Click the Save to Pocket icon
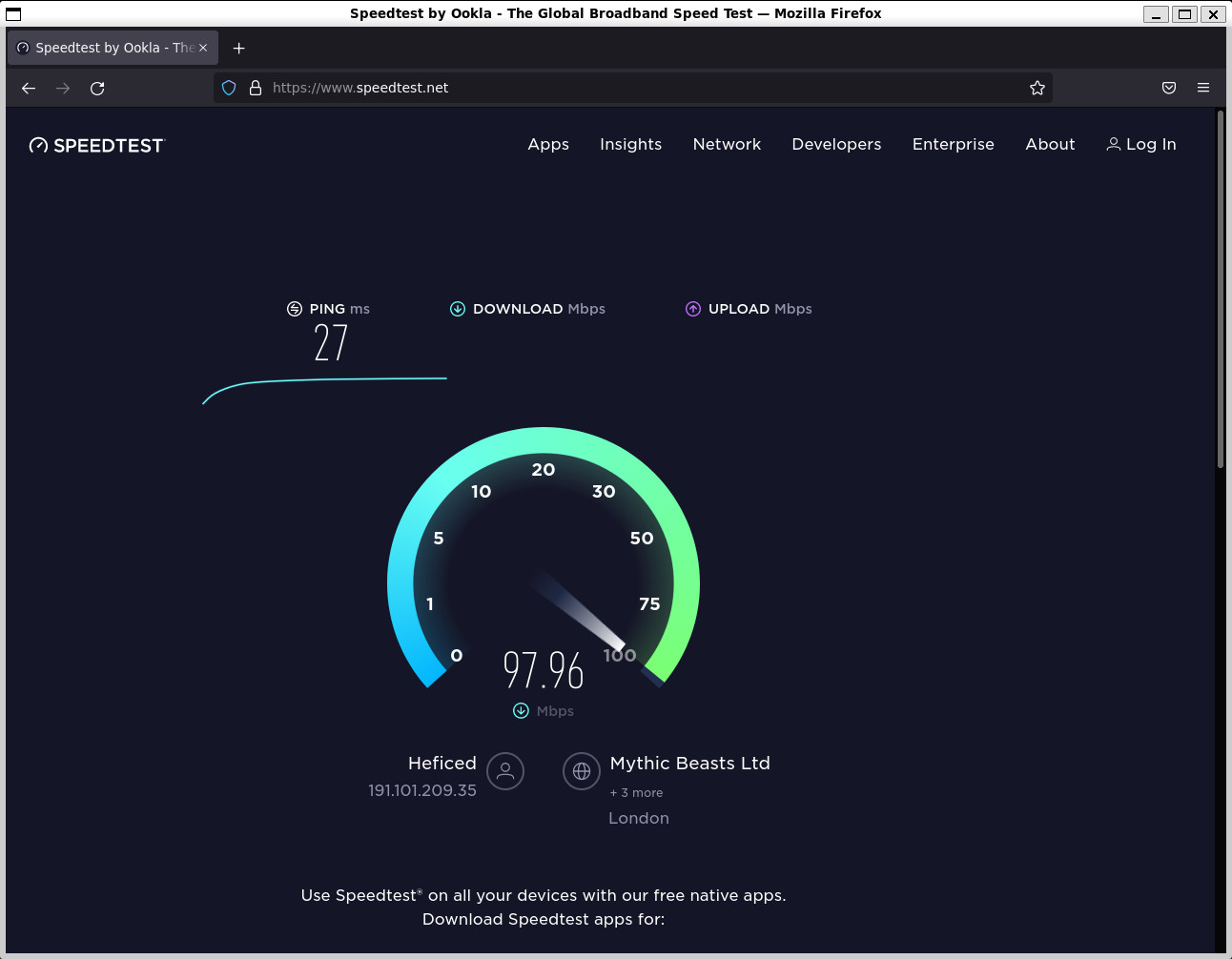 click(1169, 88)
